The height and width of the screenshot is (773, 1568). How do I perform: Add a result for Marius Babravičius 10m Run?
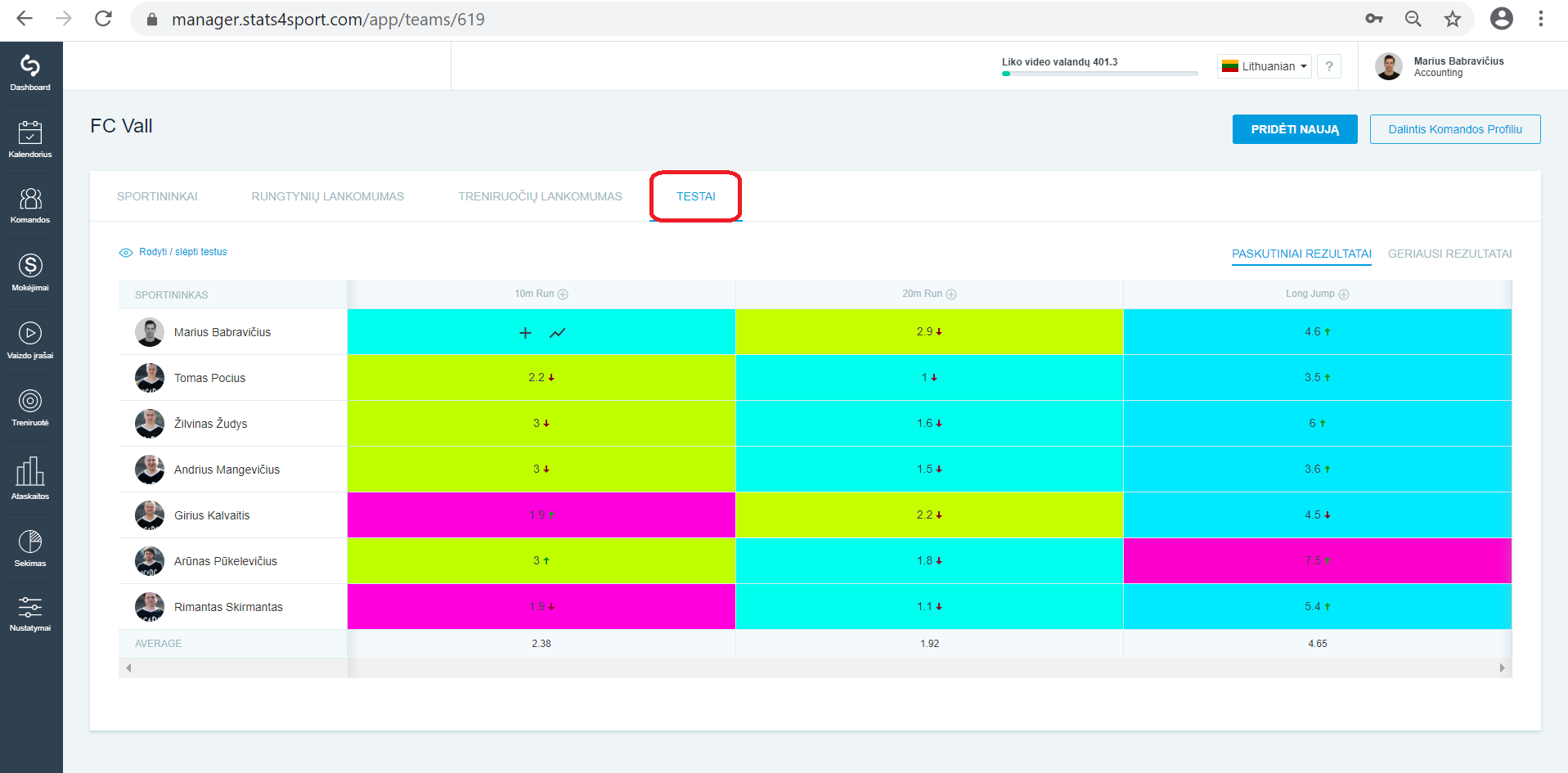click(526, 332)
